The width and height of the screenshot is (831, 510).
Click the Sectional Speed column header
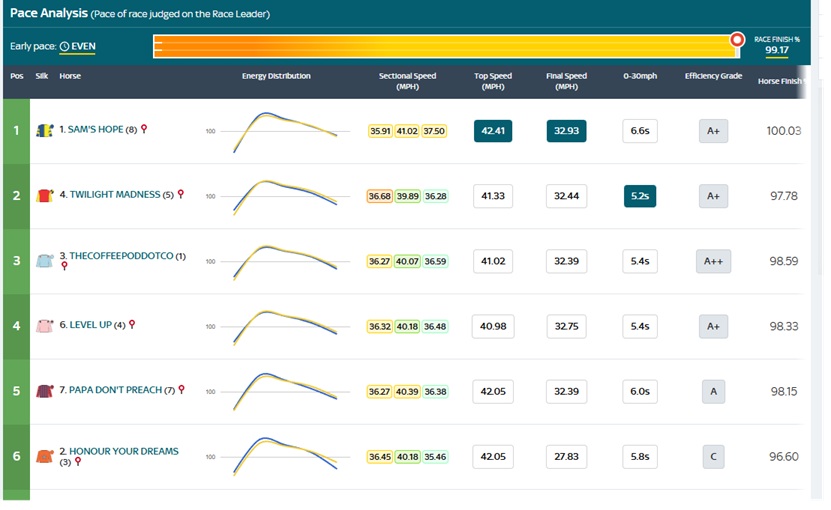[x=407, y=81]
